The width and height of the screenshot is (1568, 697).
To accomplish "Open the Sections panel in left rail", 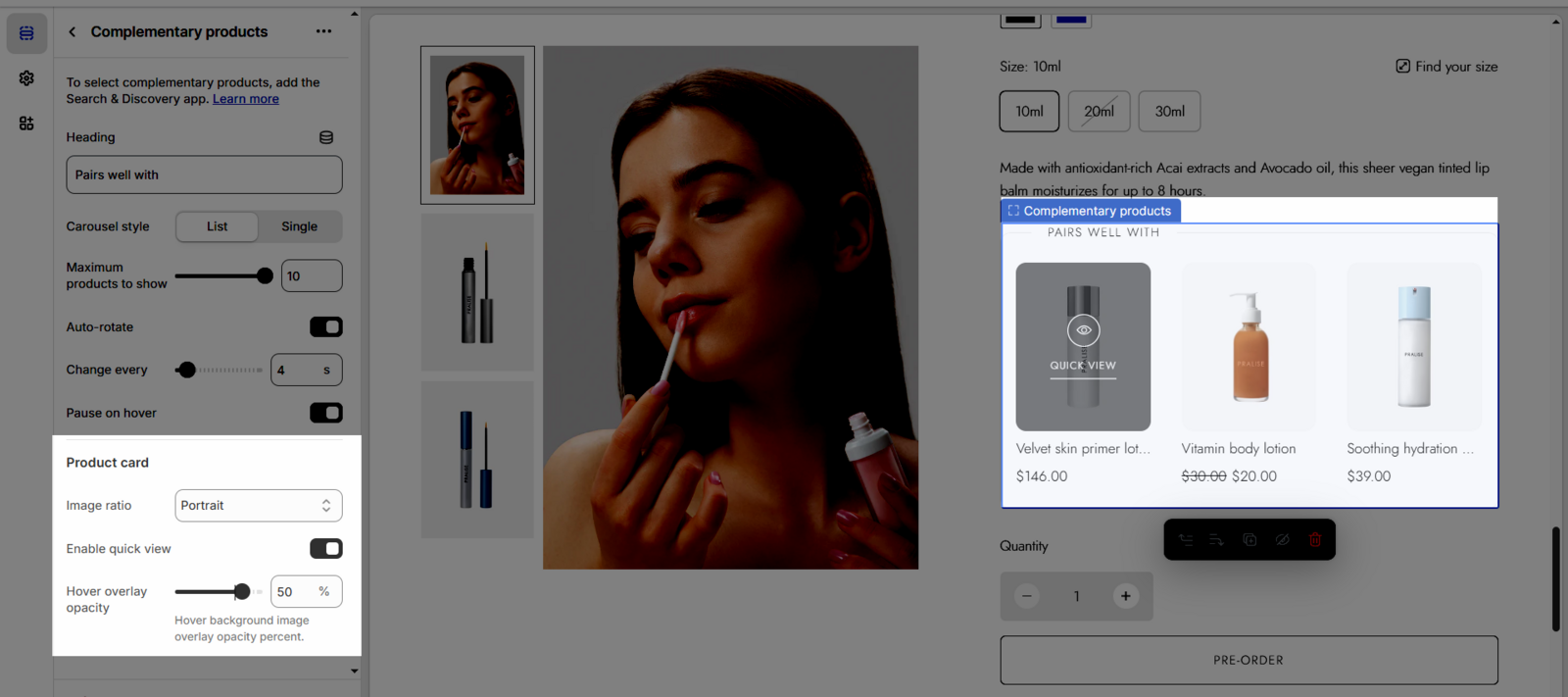I will point(26,33).
